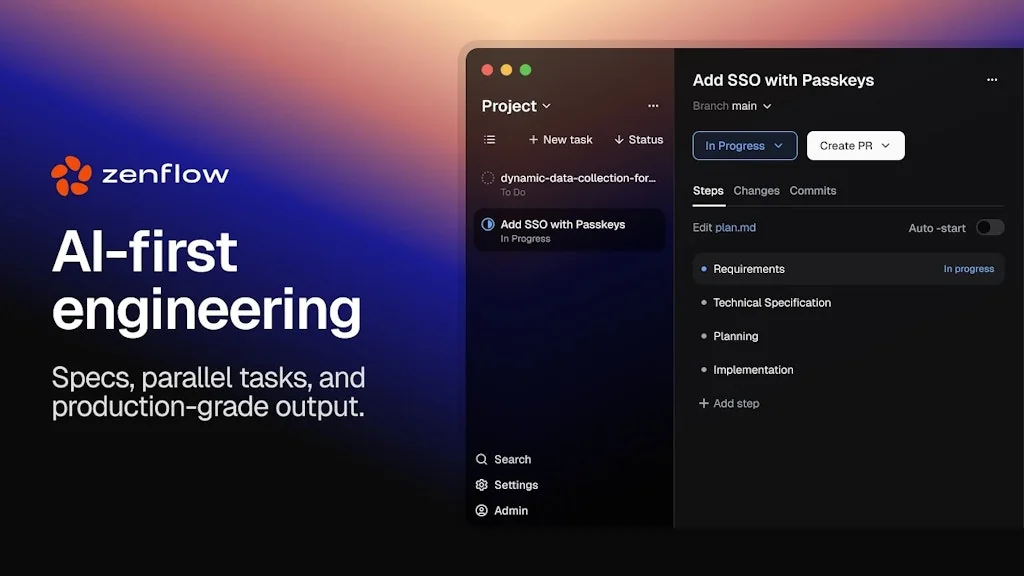The image size is (1024, 576).
Task: Expand the Project dropdown in sidebar
Action: [x=516, y=106]
